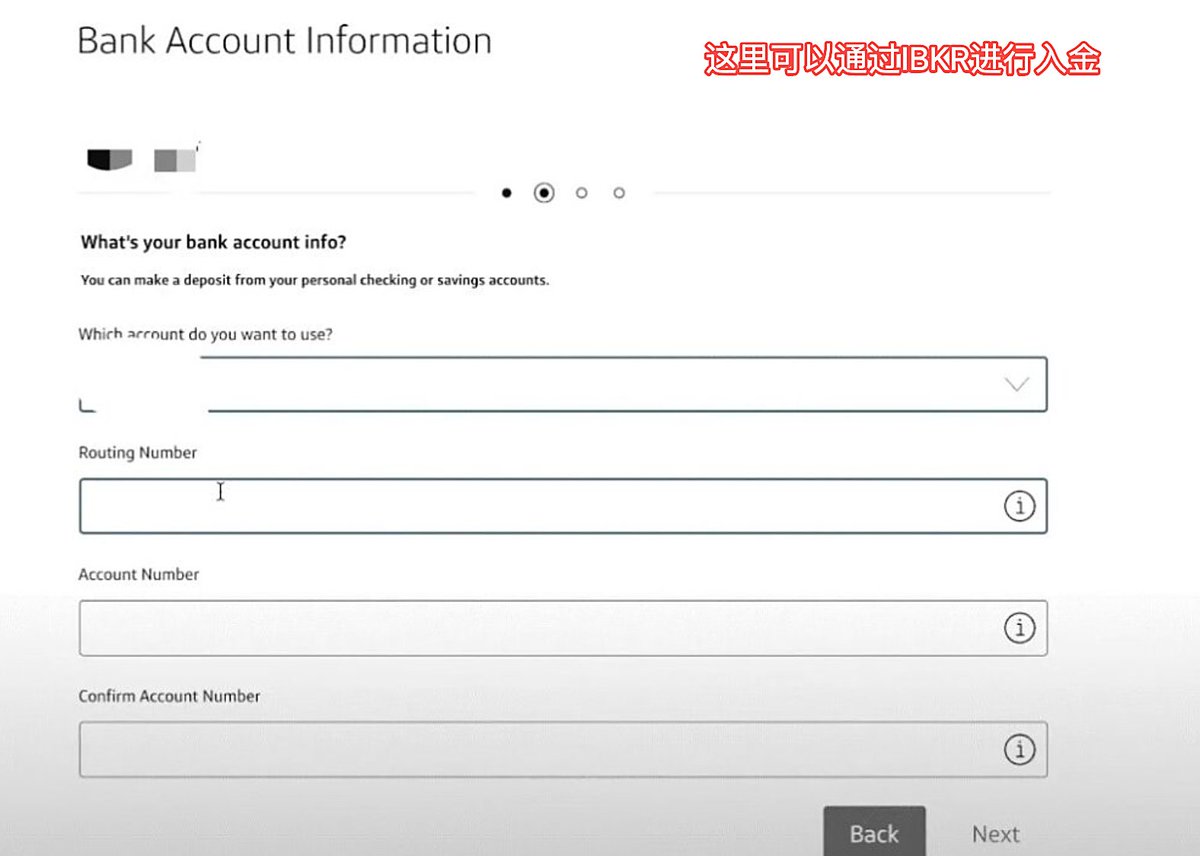Focus the Confirm Account Number field
Image resolution: width=1200 pixels, height=856 pixels.
pyautogui.click(x=563, y=749)
